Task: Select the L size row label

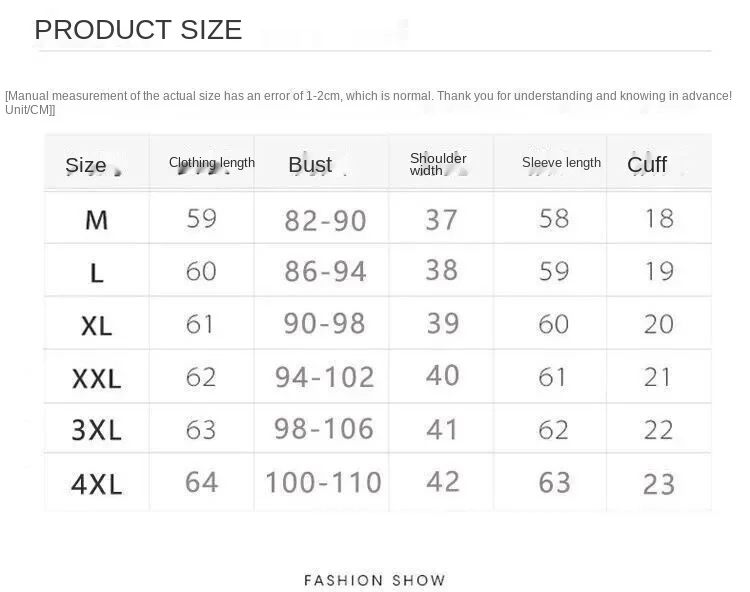Action: click(x=97, y=272)
